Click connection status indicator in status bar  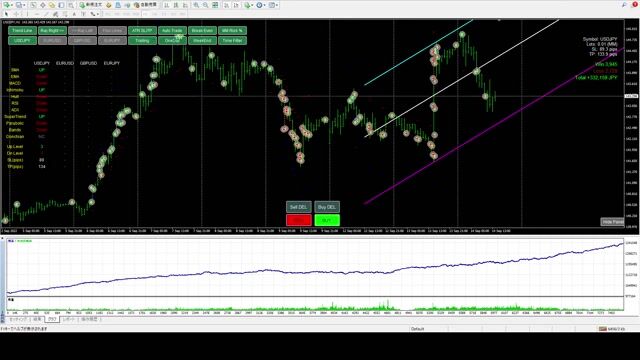pos(612,329)
